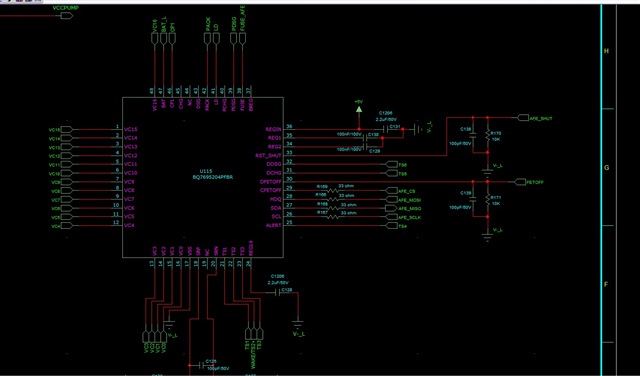Select the FUSE_AFE port connector at top
The image size is (640, 376).
[x=242, y=38]
